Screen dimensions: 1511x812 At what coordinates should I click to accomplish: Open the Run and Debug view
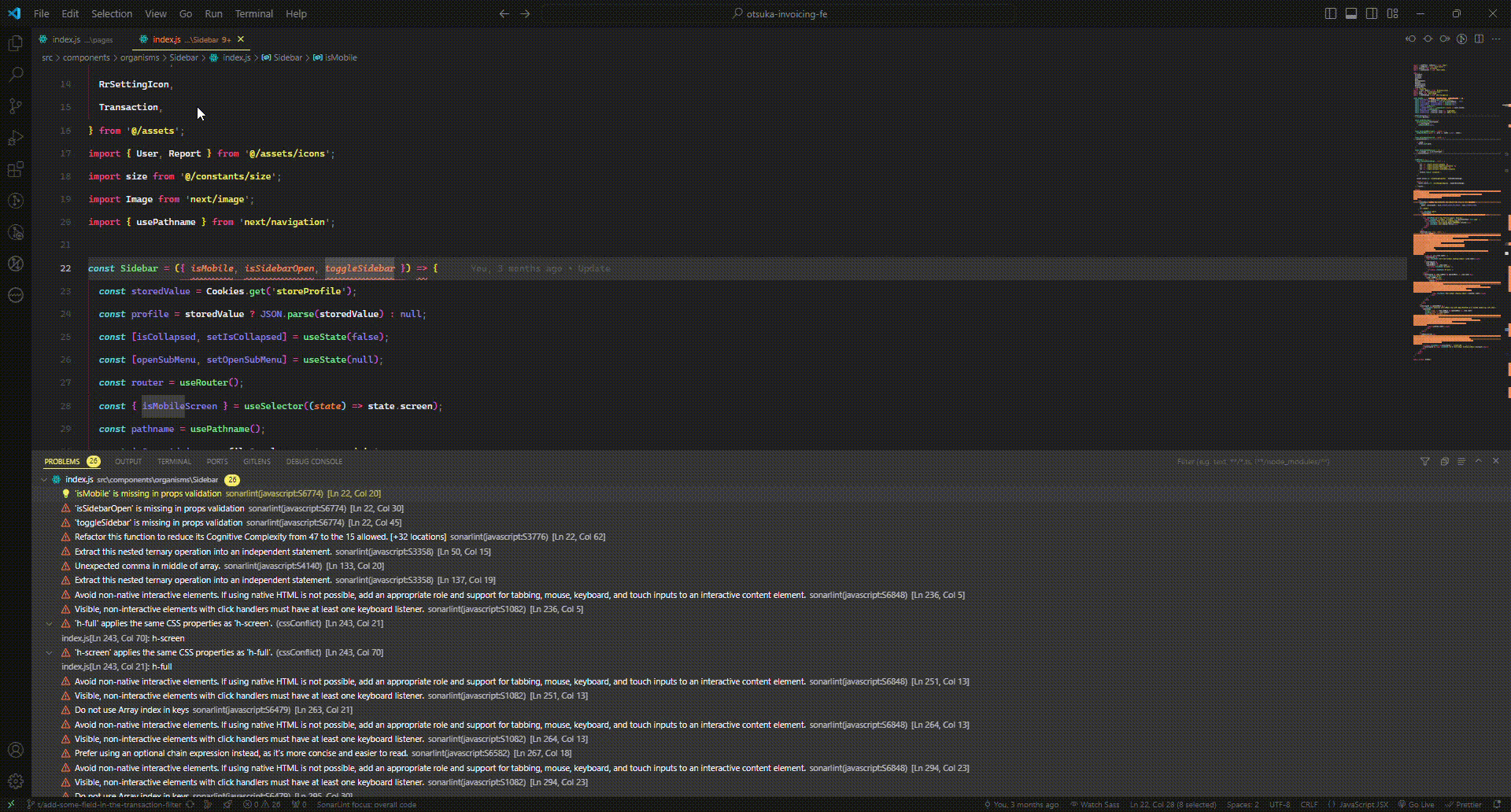[x=15, y=138]
